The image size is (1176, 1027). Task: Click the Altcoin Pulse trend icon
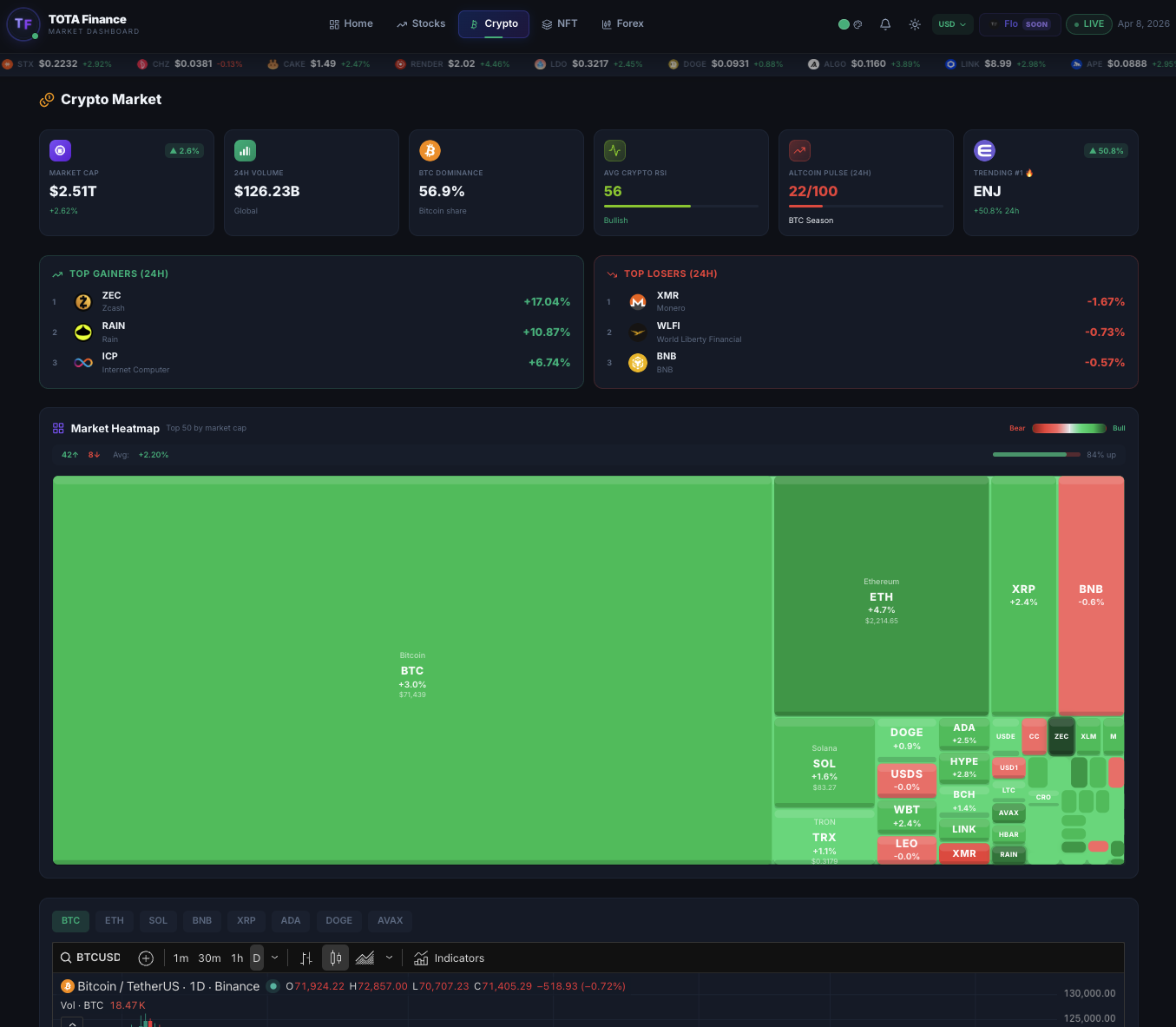point(799,150)
